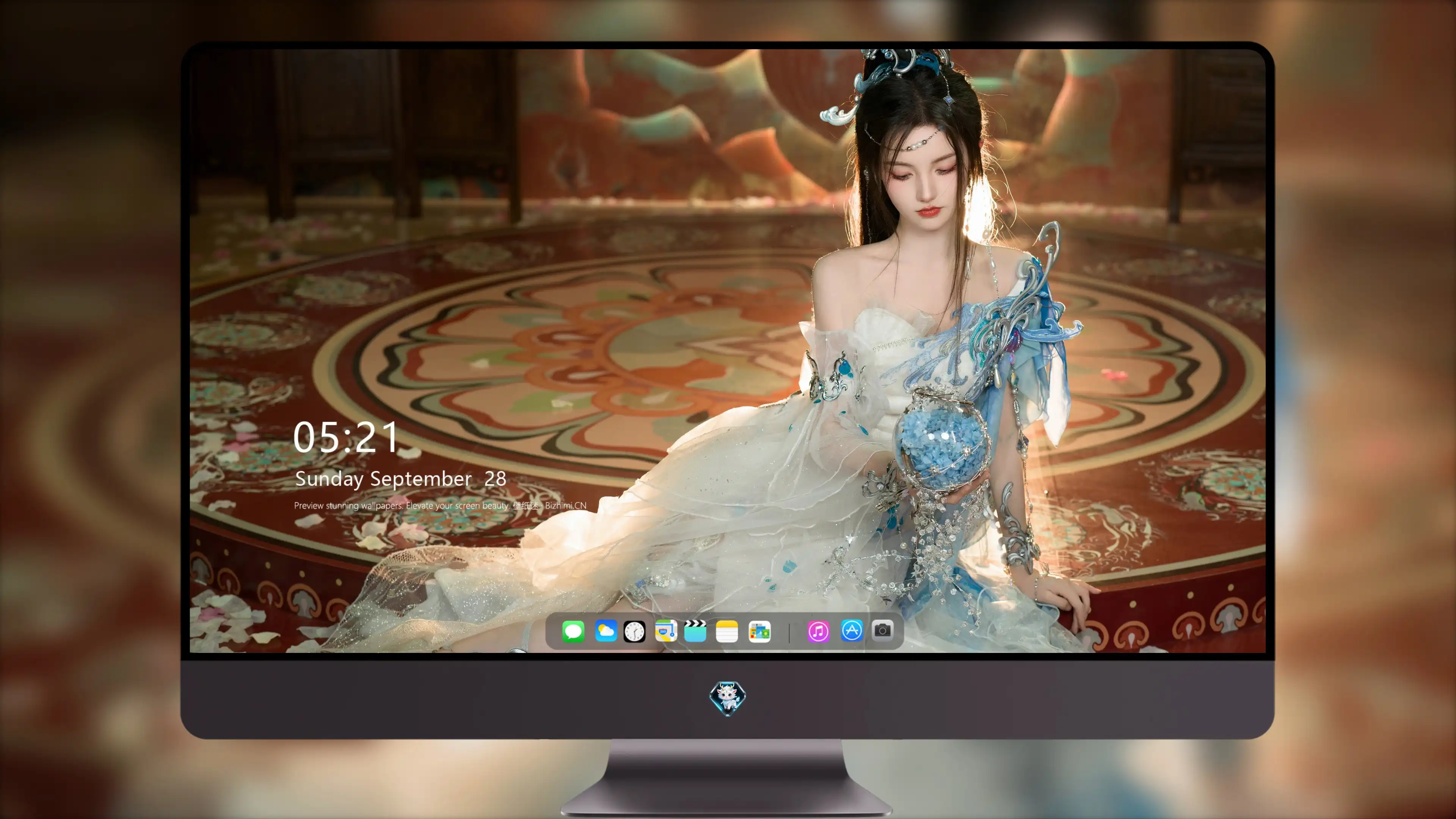Open the App Store dock icon

click(852, 630)
